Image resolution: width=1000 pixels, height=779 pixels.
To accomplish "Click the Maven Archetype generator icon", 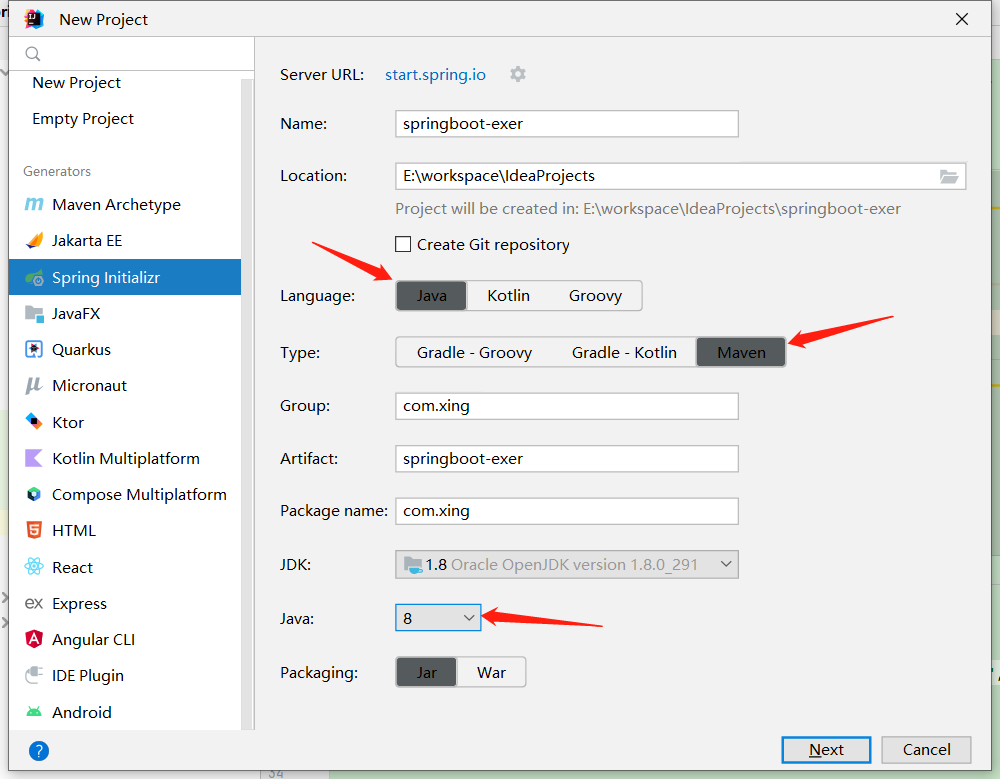I will (34, 204).
